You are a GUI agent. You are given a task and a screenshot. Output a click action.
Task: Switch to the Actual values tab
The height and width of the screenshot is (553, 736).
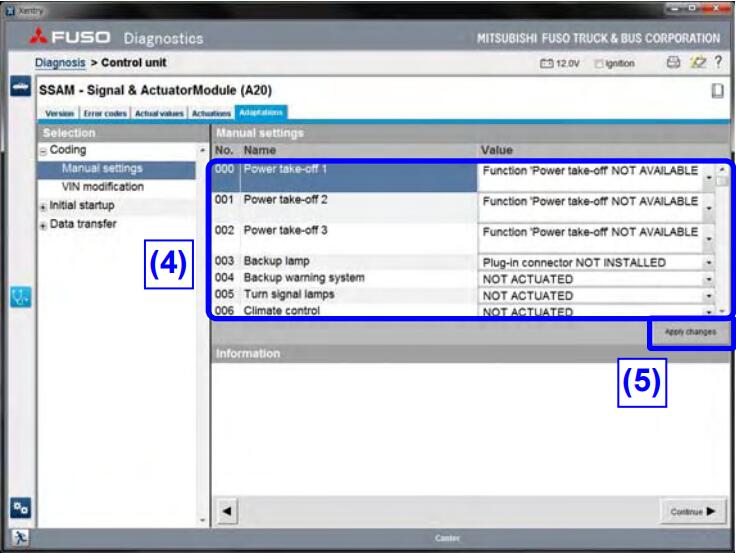coord(159,113)
